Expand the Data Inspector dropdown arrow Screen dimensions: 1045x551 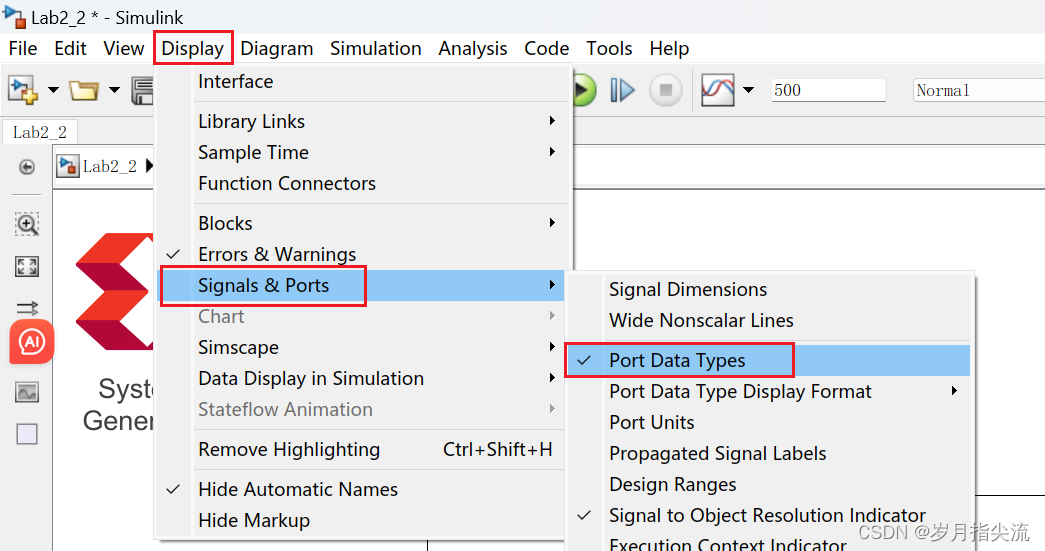click(x=748, y=90)
